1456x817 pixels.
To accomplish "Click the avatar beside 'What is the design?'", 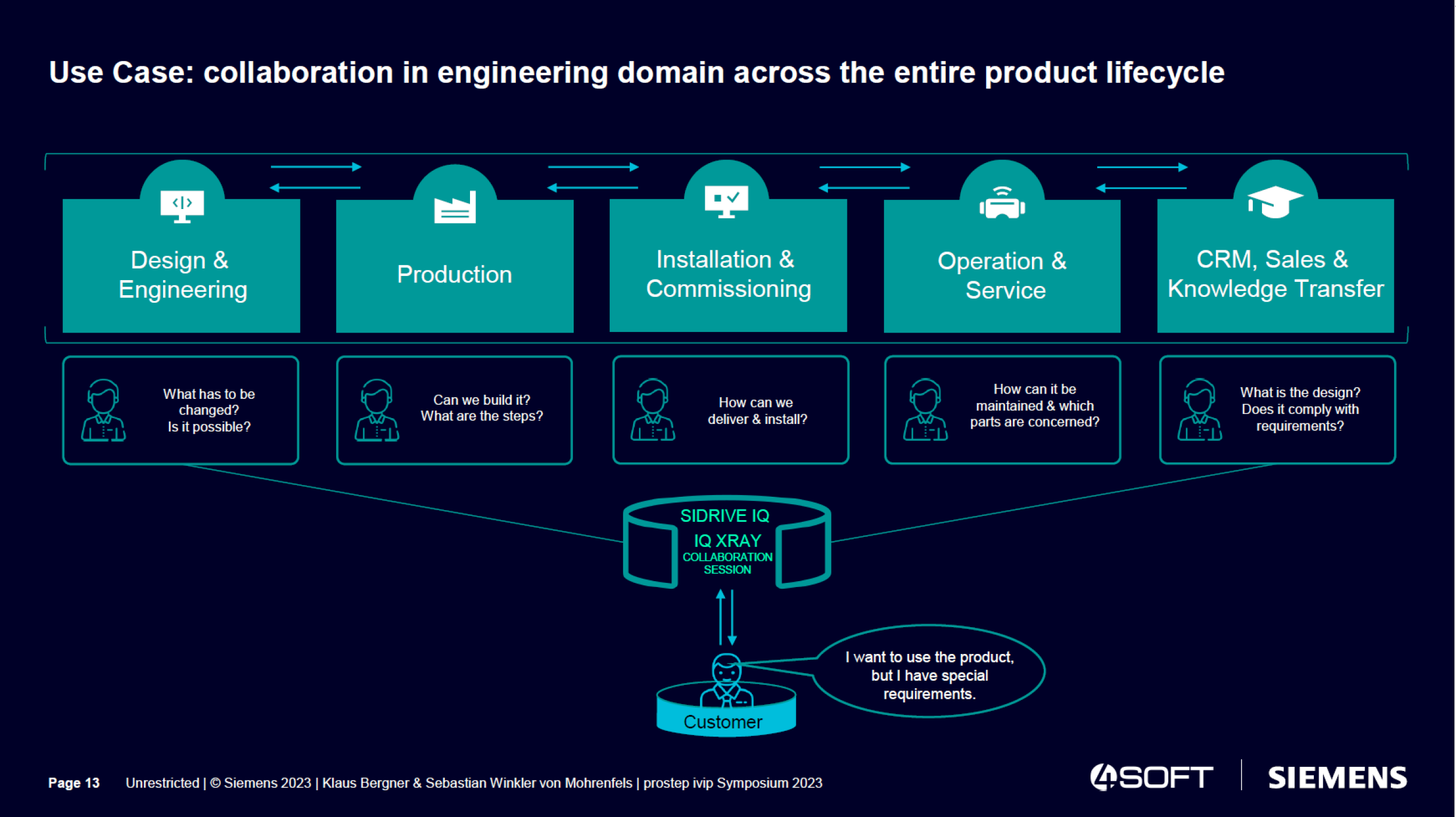I will coord(1199,409).
